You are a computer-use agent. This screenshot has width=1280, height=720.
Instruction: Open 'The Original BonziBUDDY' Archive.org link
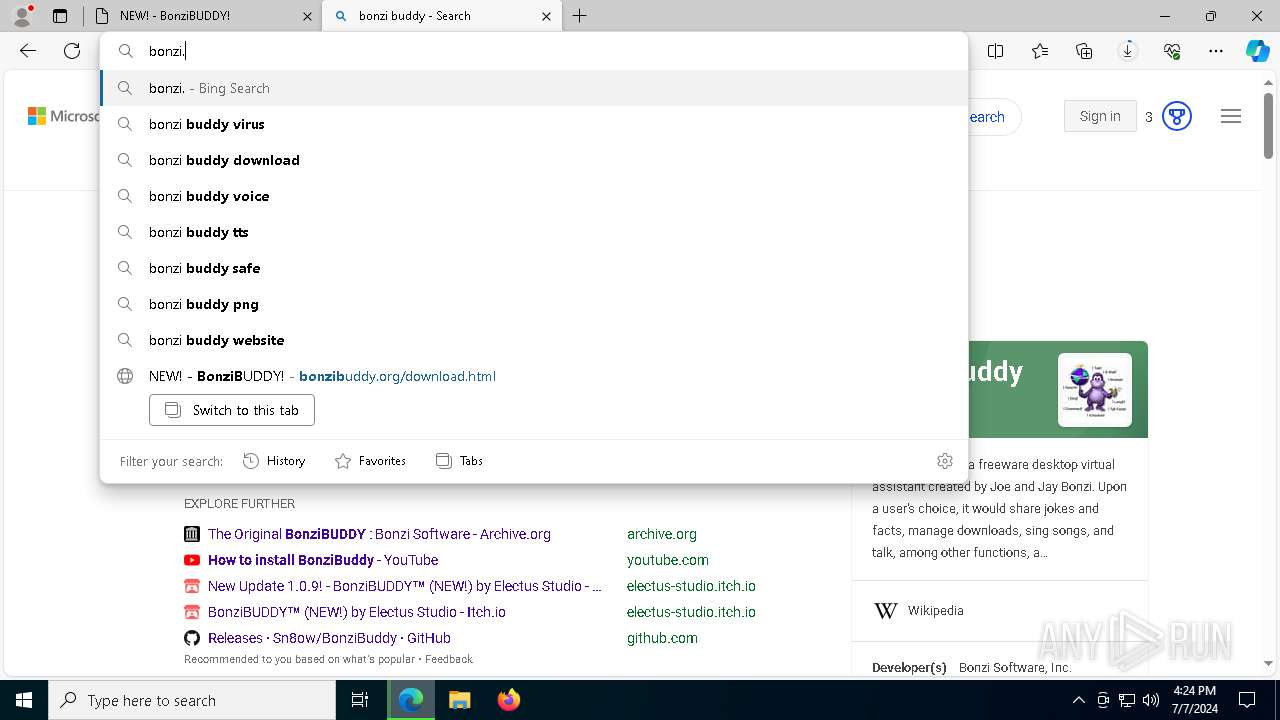coord(379,534)
